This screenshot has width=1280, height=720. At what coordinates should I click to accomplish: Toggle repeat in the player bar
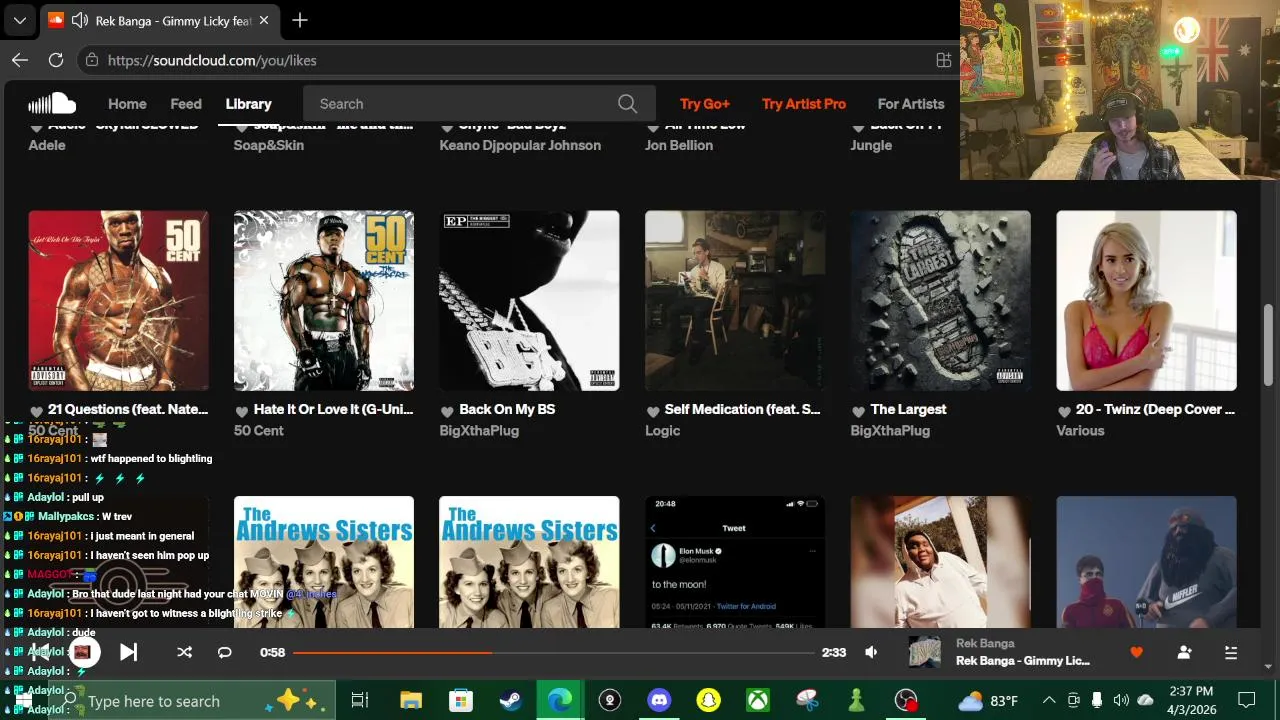pyautogui.click(x=225, y=652)
